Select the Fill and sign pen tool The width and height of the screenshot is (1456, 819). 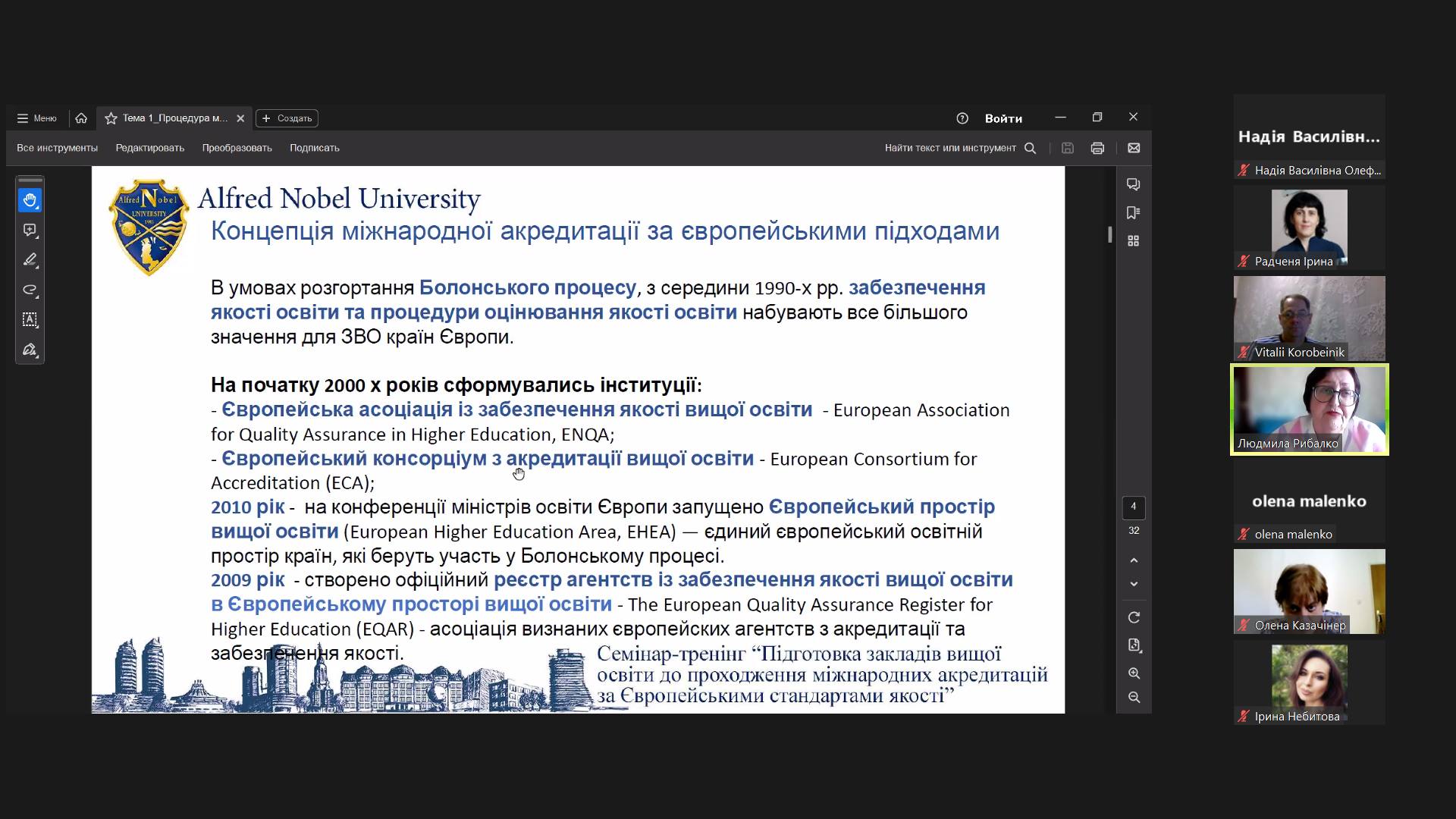[x=30, y=350]
